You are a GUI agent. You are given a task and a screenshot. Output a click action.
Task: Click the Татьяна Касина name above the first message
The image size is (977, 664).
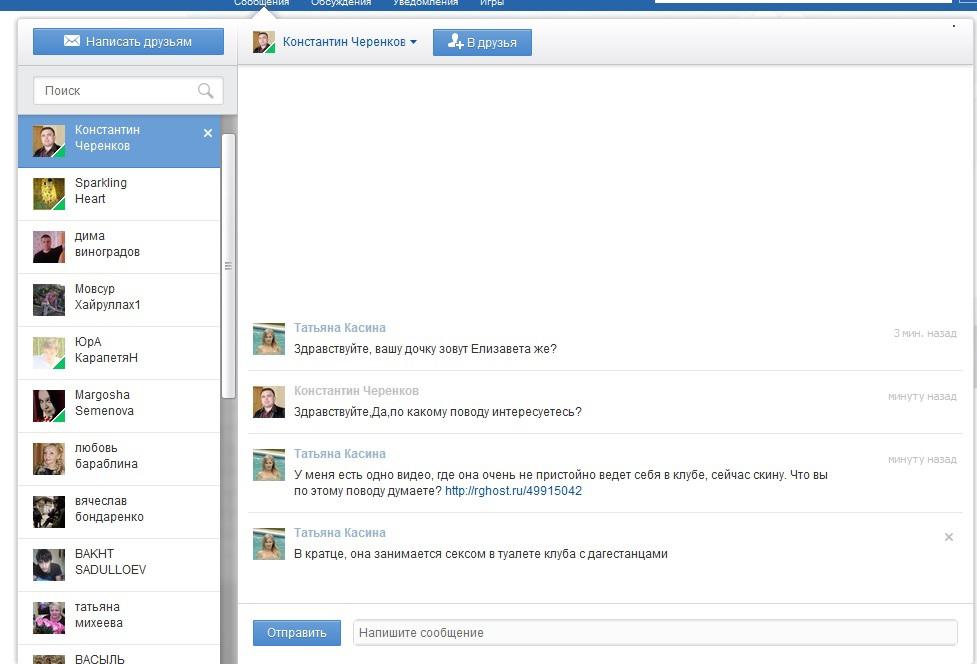tap(340, 328)
